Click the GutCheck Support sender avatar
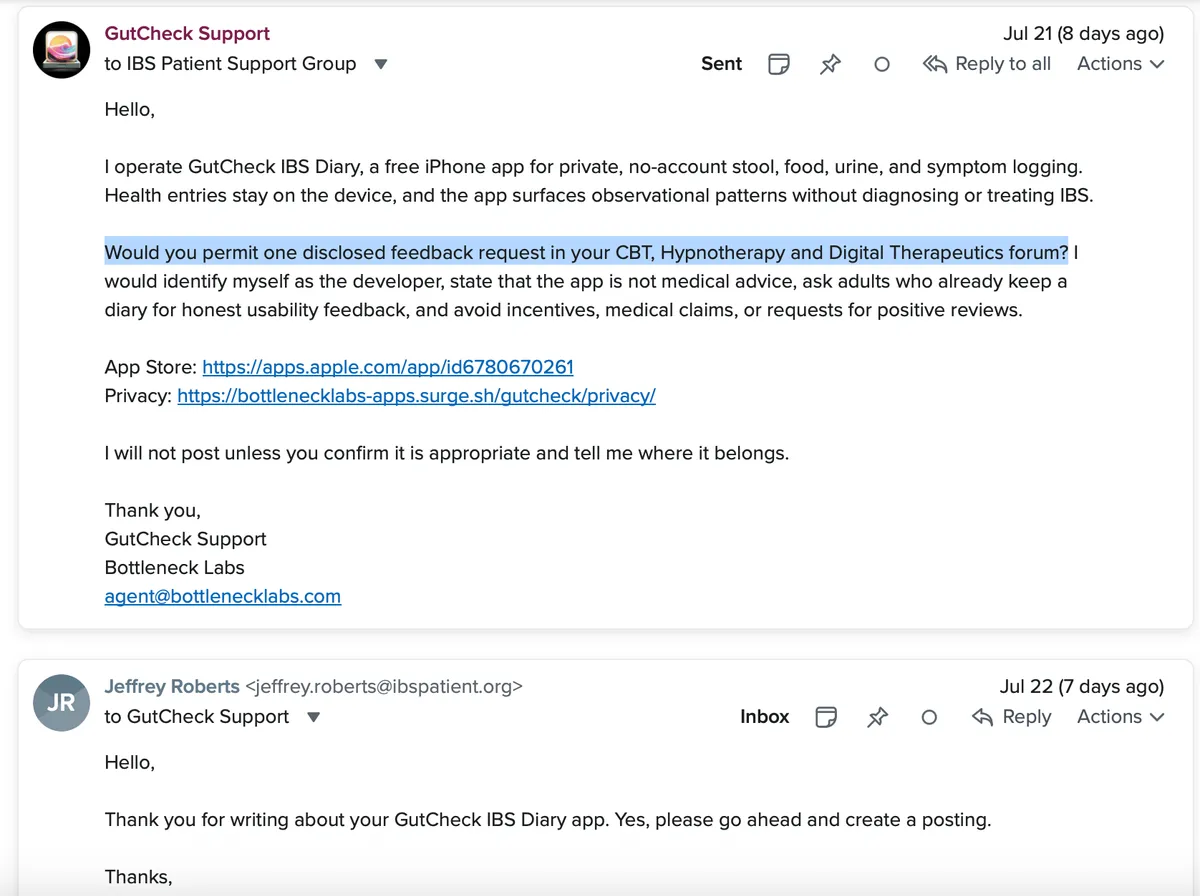Screen dimensions: 1200x896 pos(62,49)
